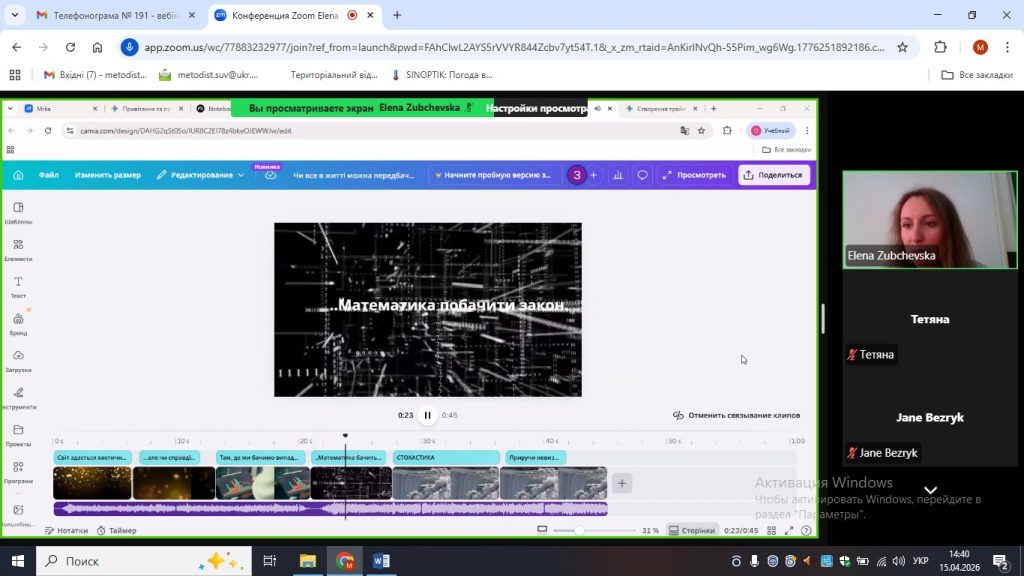Open the Шаблоны (Templates) panel in the sidebar
The width and height of the screenshot is (1024, 576).
tap(18, 212)
